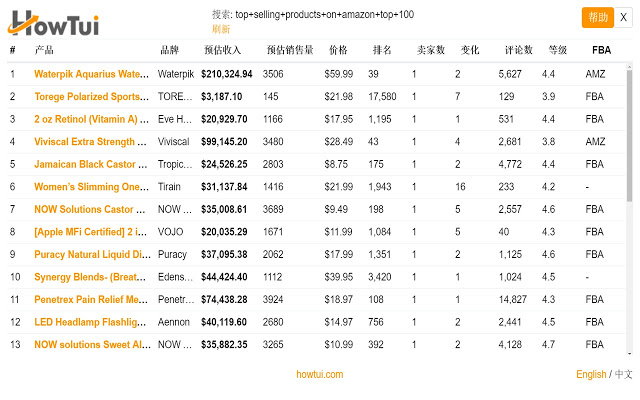
Task: Click the sales estimate 3689 cell
Action: point(273,209)
